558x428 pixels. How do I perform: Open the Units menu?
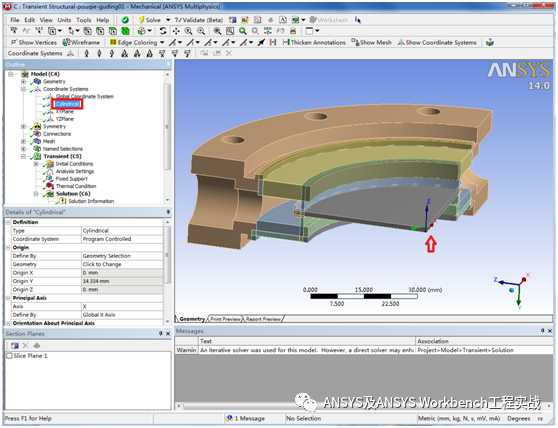tap(64, 20)
